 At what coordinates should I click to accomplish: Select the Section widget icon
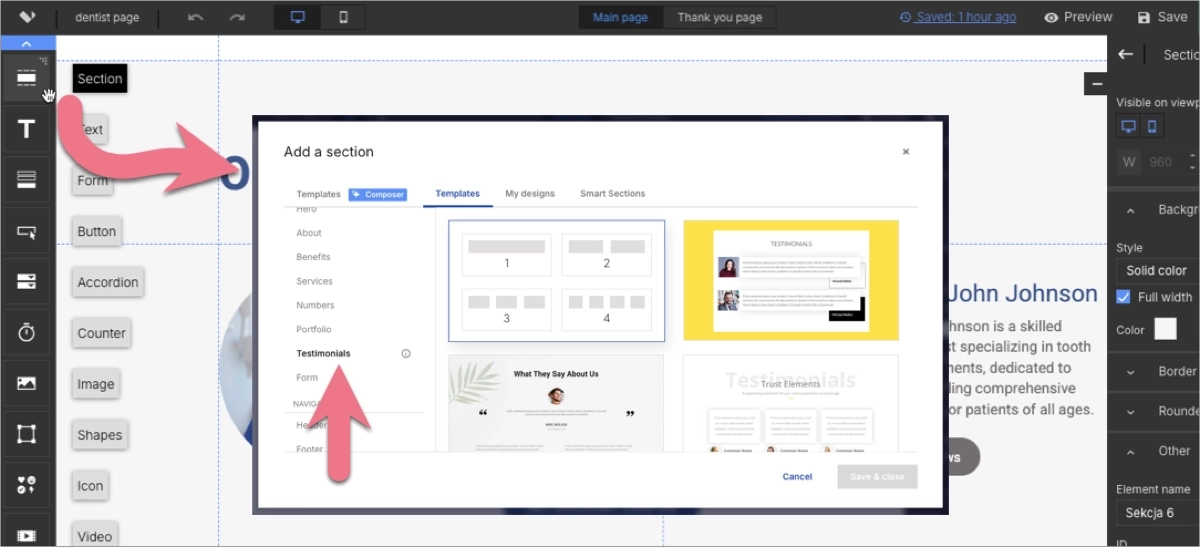26,79
